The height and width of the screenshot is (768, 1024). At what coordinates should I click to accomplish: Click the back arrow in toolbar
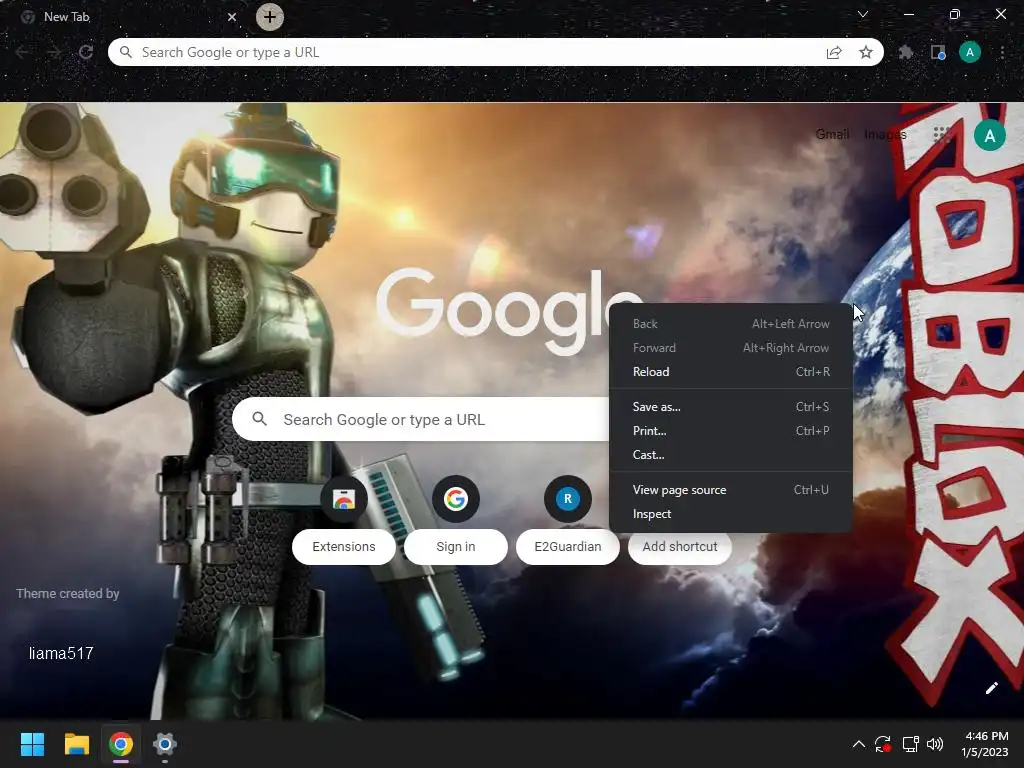pyautogui.click(x=22, y=52)
